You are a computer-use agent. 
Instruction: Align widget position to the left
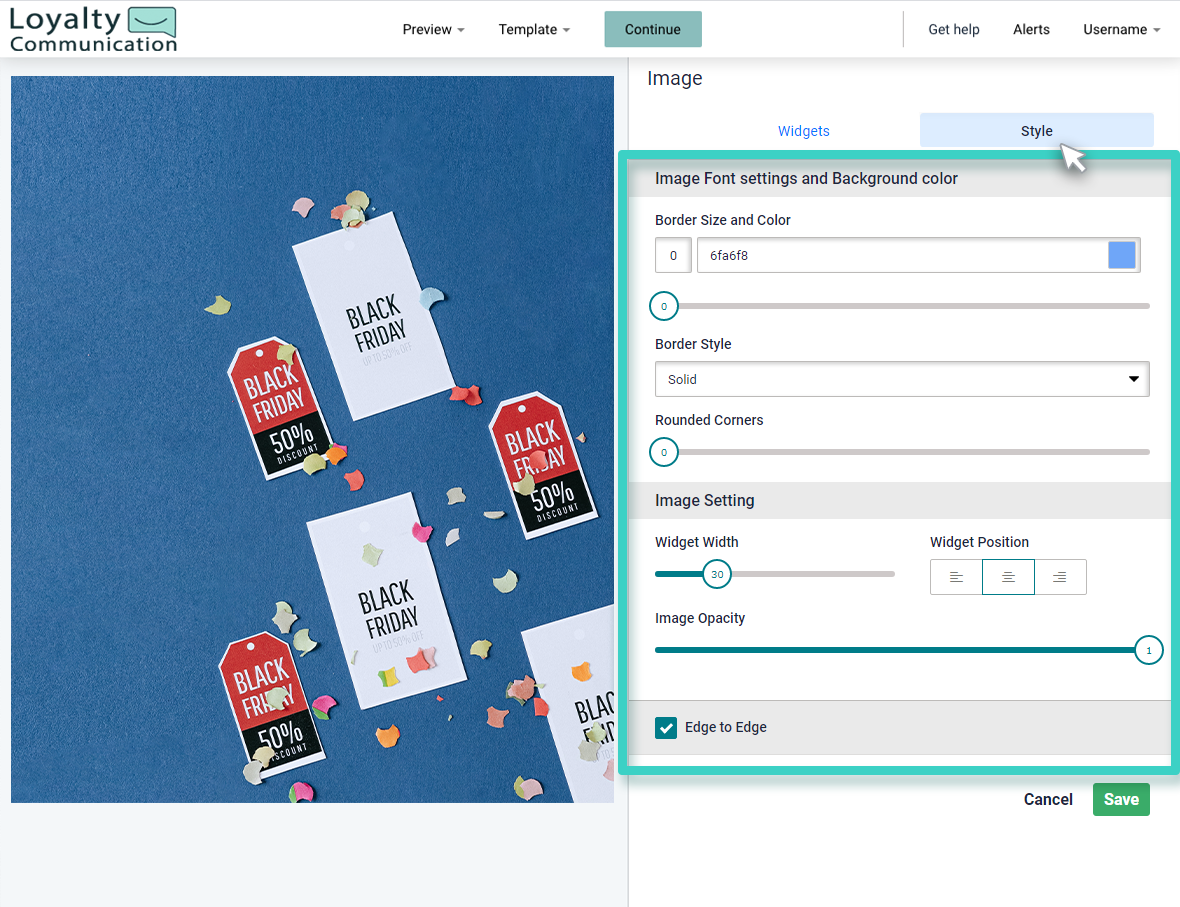click(x=955, y=577)
